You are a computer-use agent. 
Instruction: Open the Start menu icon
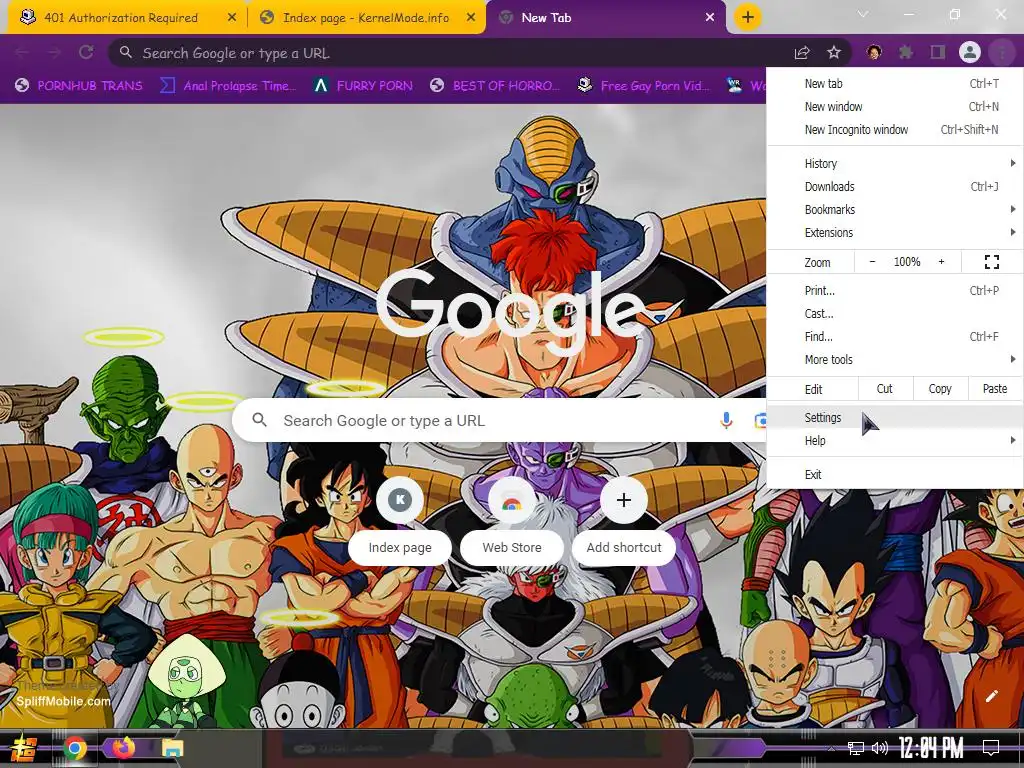pos(24,749)
